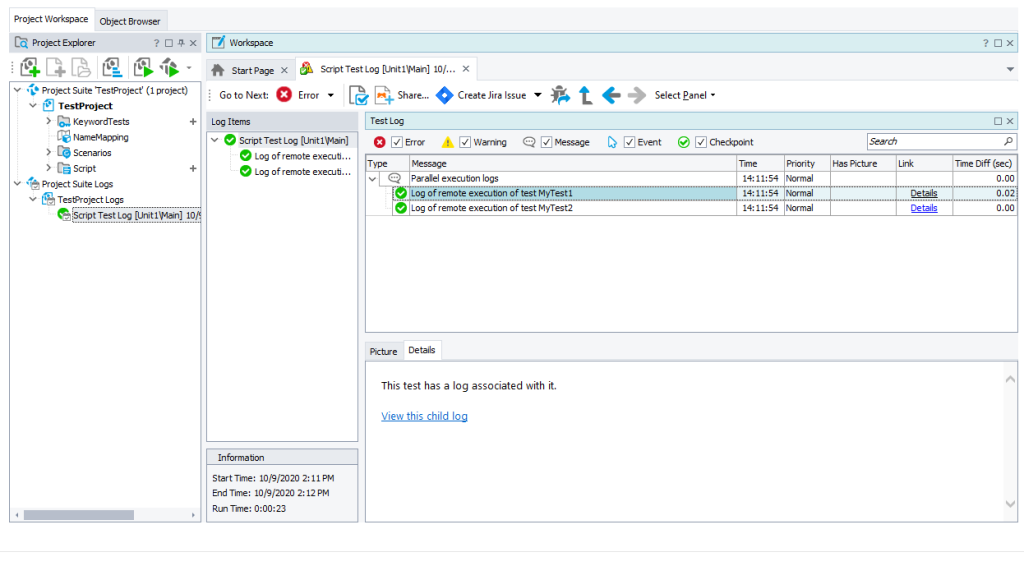Expand the Scenarios folder
This screenshot has width=1024, height=566.
[x=48, y=152]
